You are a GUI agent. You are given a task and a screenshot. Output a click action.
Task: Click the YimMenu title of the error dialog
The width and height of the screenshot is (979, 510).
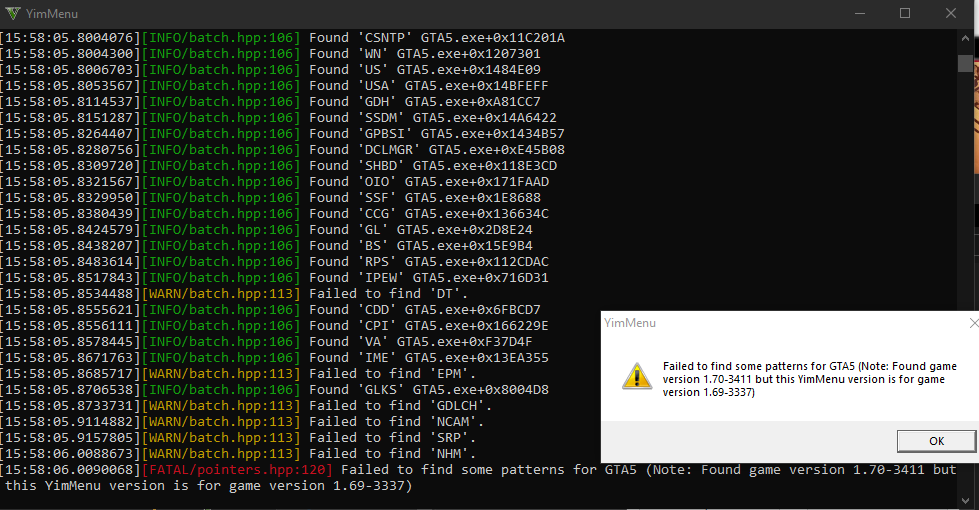(x=630, y=323)
